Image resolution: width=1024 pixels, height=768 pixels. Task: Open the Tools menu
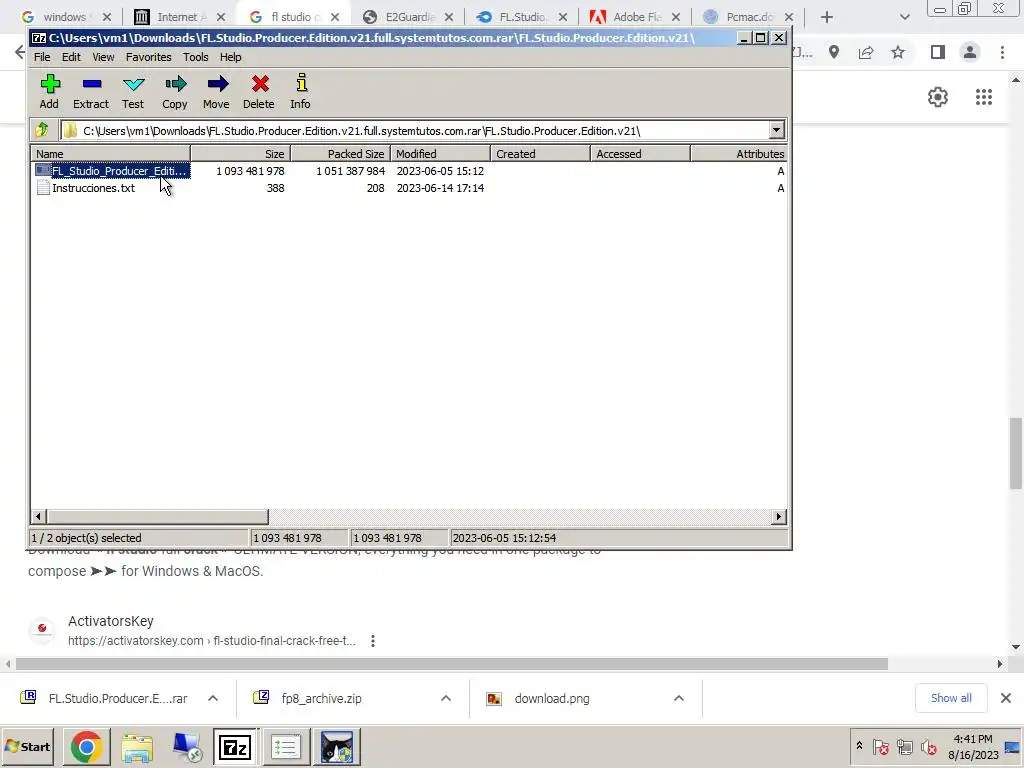click(x=195, y=57)
